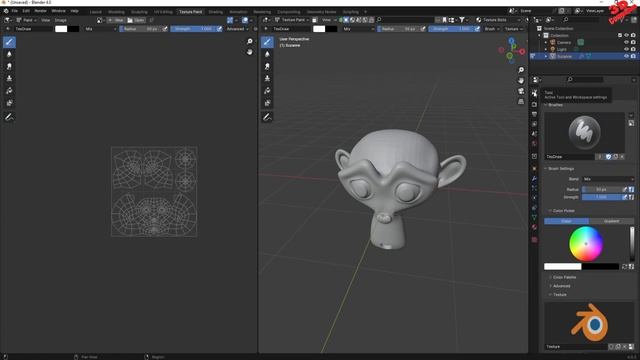Expand the Color Palette panel
Viewport: 640px width, 360px height.
[x=564, y=277]
